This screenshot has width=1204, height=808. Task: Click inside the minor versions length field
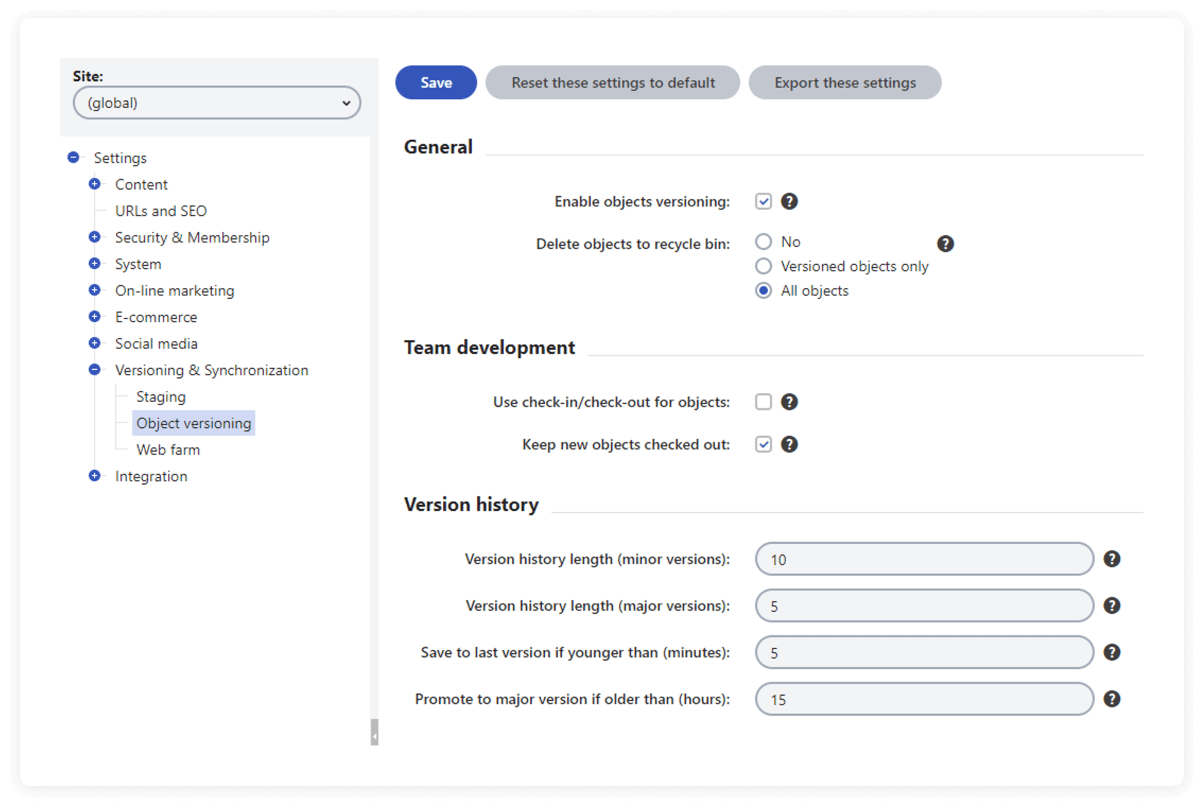[x=923, y=559]
